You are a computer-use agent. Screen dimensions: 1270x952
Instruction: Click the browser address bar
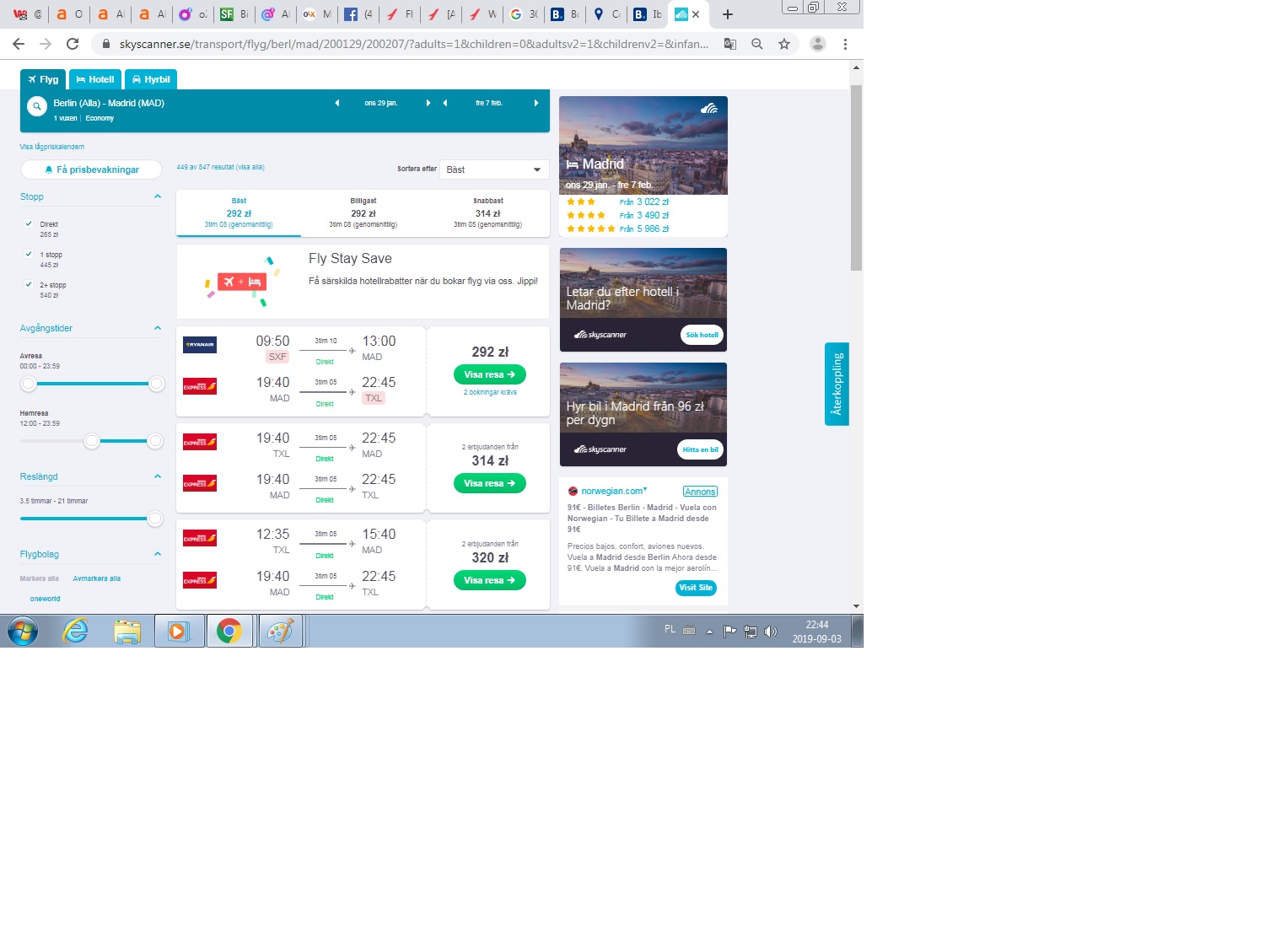pyautogui.click(x=413, y=44)
